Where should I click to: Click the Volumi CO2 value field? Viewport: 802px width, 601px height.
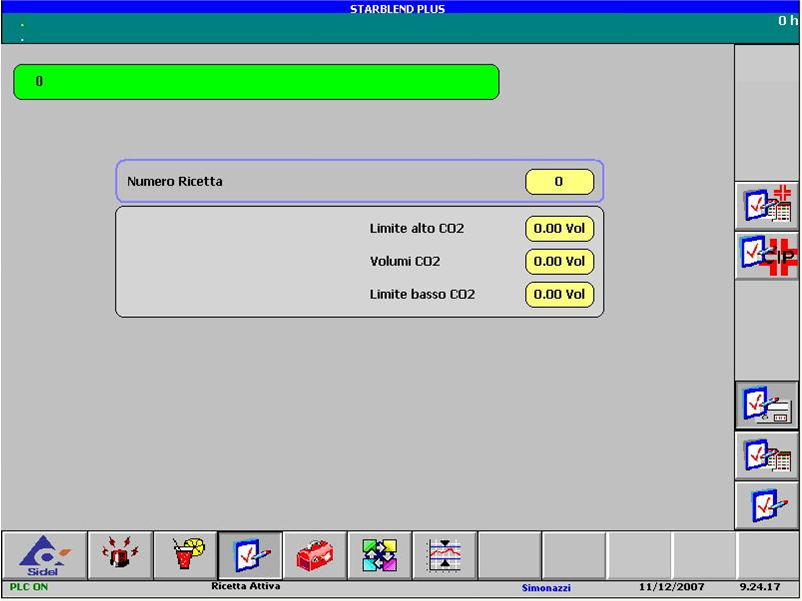559,262
